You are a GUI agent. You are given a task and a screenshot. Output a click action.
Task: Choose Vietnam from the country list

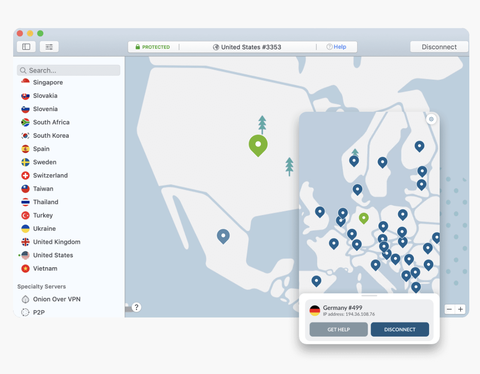pos(45,269)
